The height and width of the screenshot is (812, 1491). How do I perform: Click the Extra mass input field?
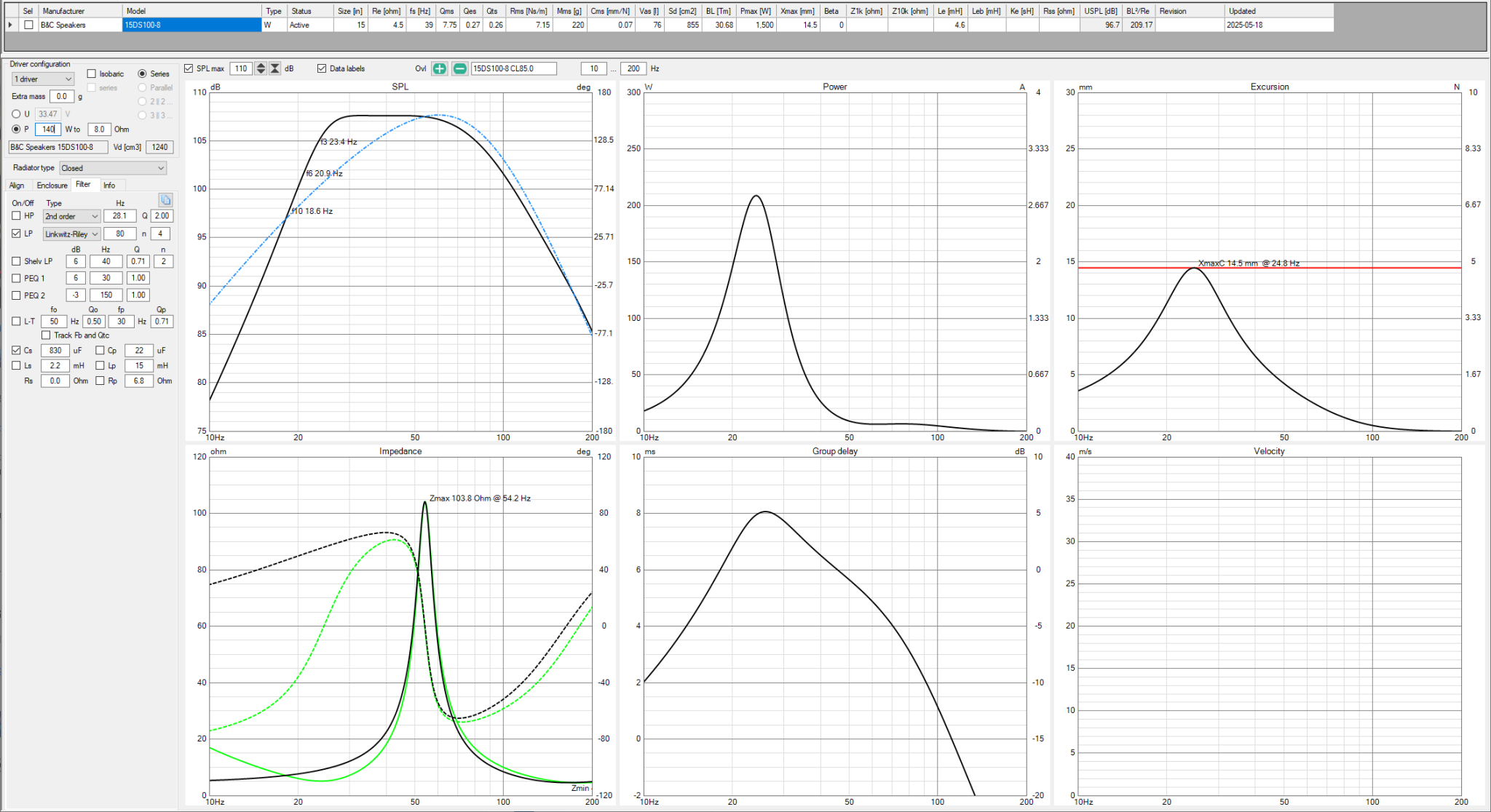click(62, 96)
